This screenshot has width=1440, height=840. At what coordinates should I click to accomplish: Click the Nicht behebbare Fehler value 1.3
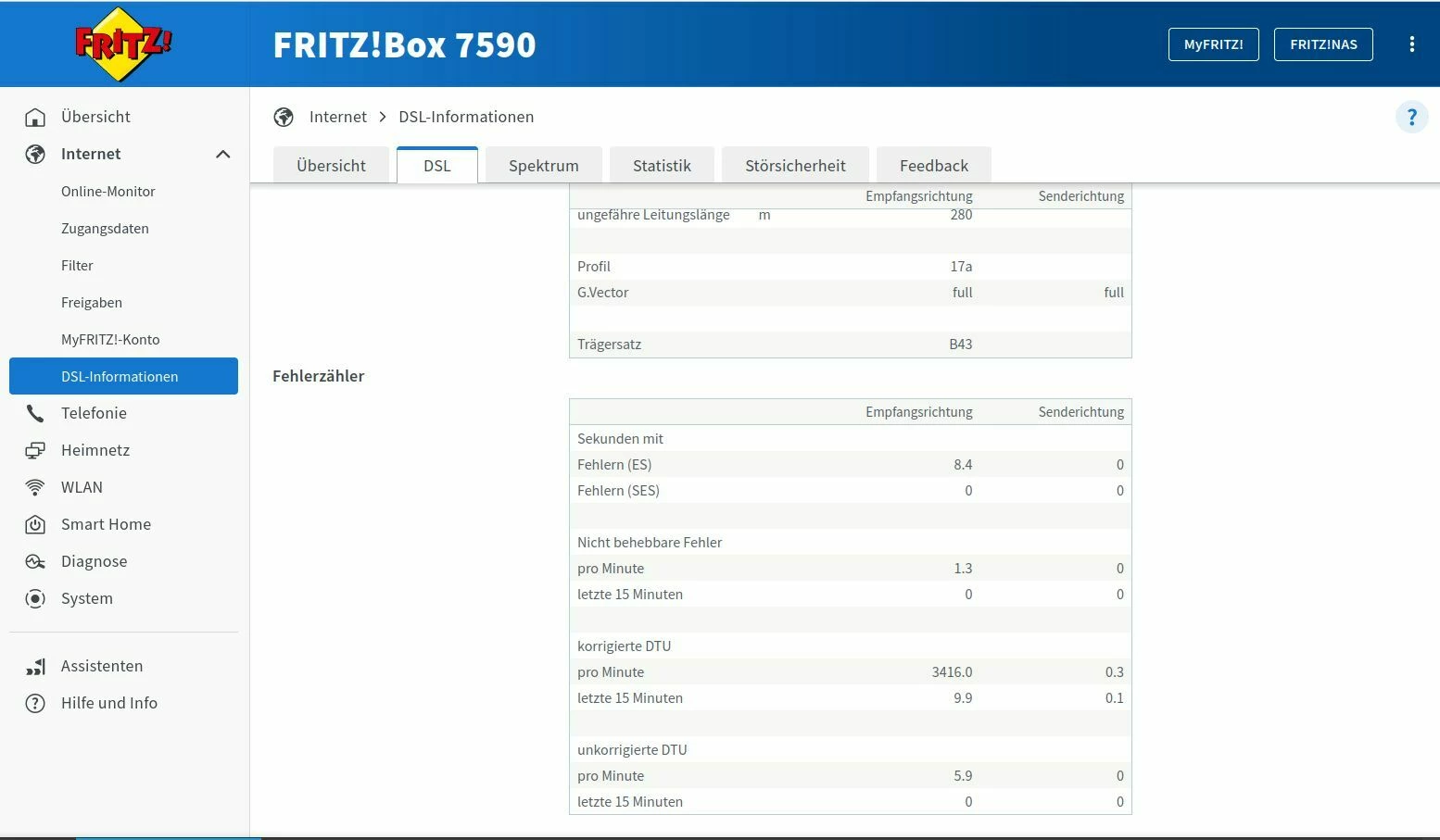coord(963,569)
